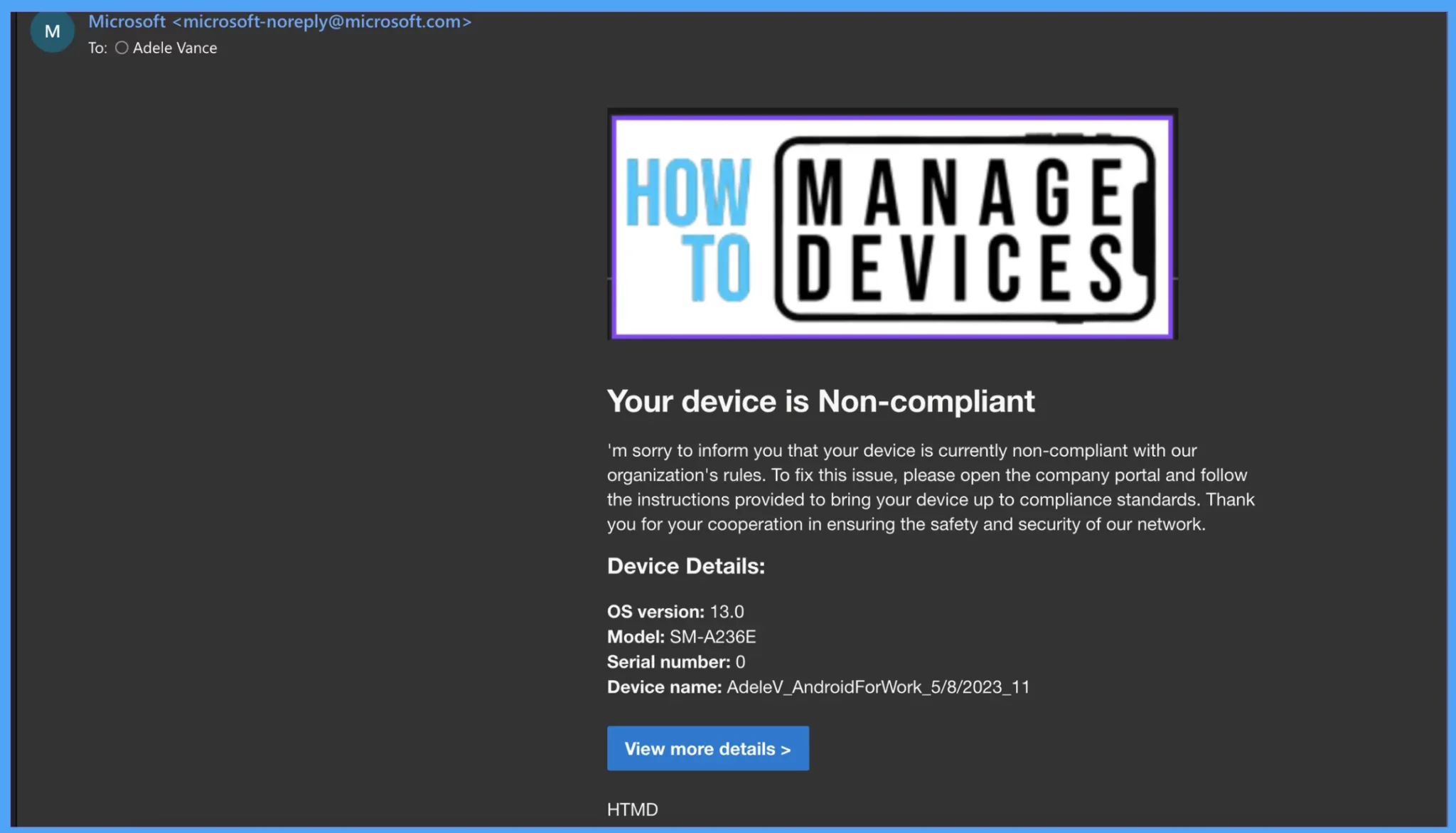Click the To: label in header
The width and height of the screenshot is (1456, 833).
(x=97, y=48)
